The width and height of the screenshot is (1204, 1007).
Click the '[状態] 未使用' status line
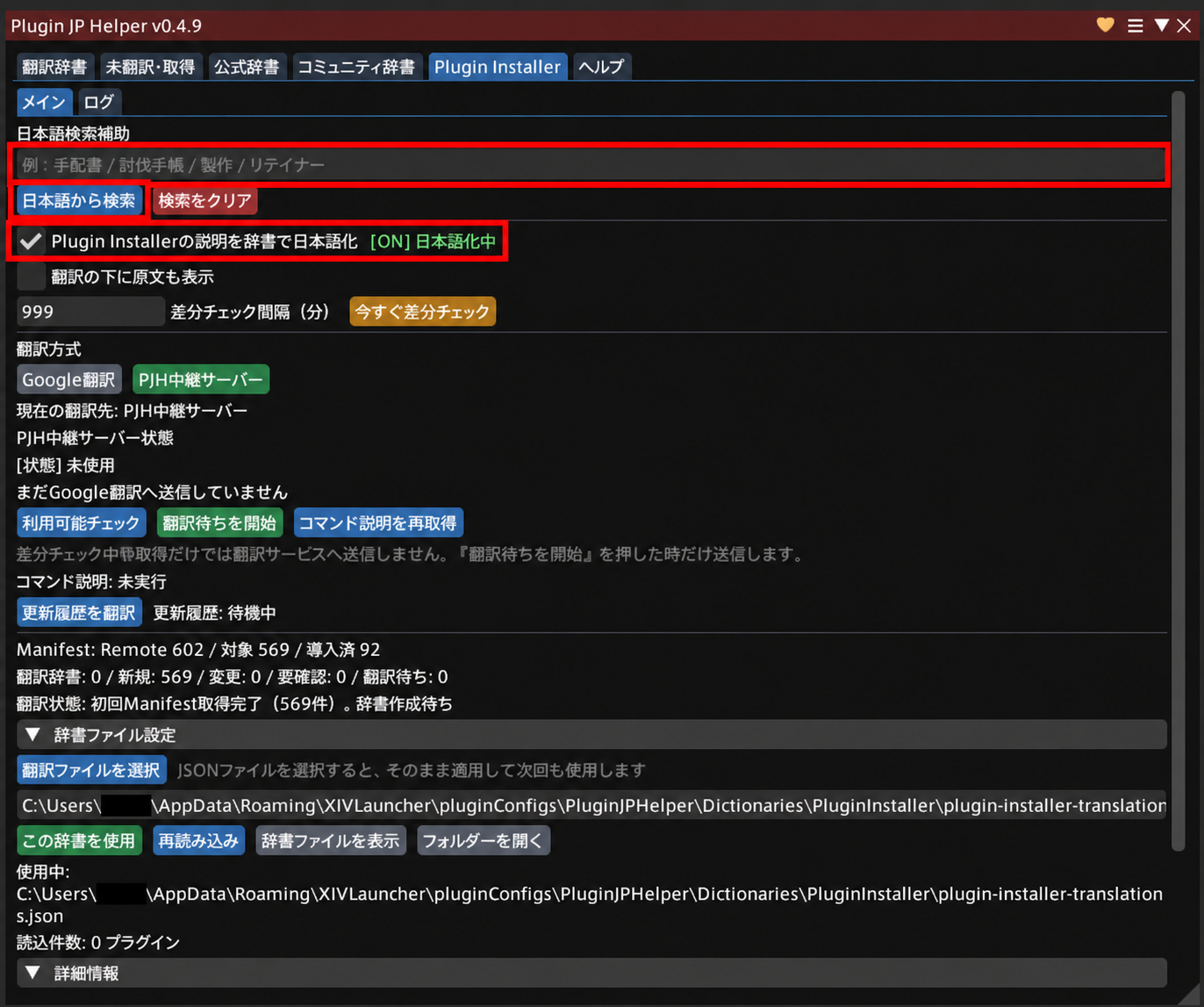coord(66,465)
